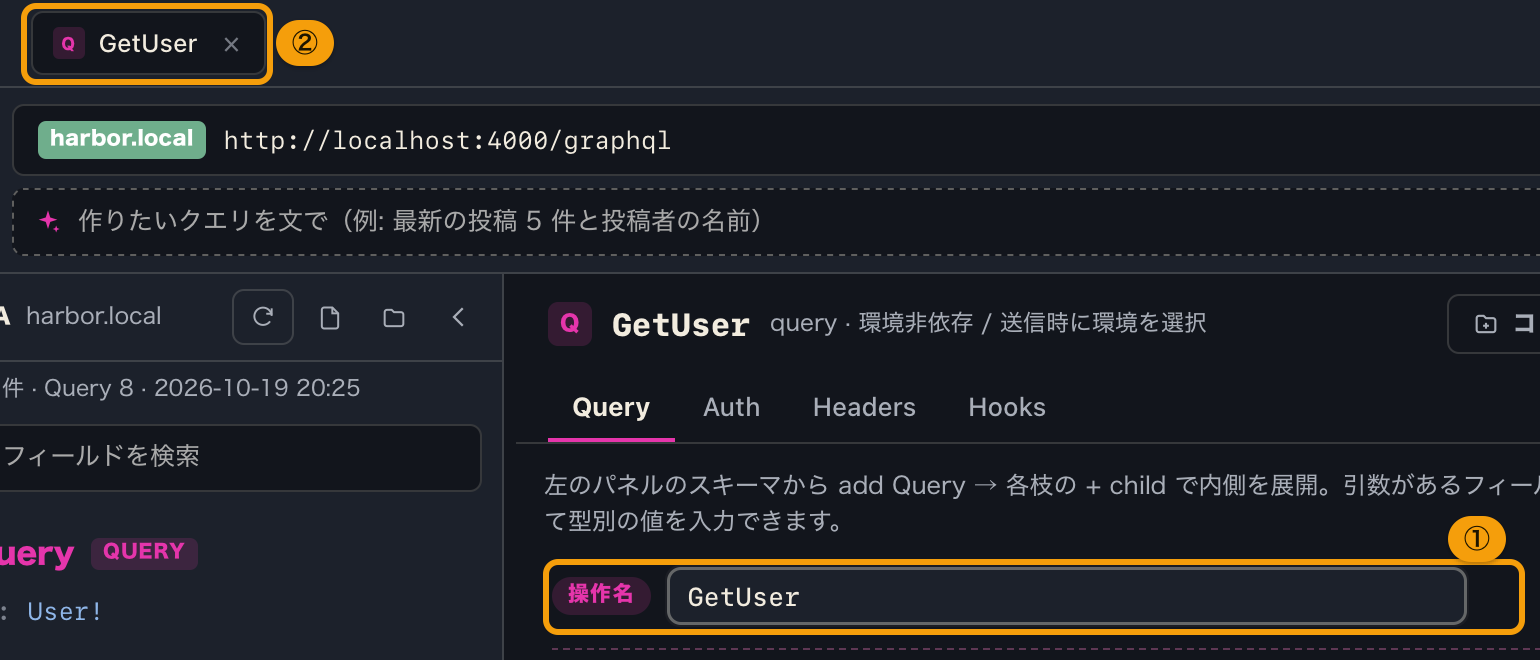
Task: Click the 操作名 label badge
Action: 601,595
